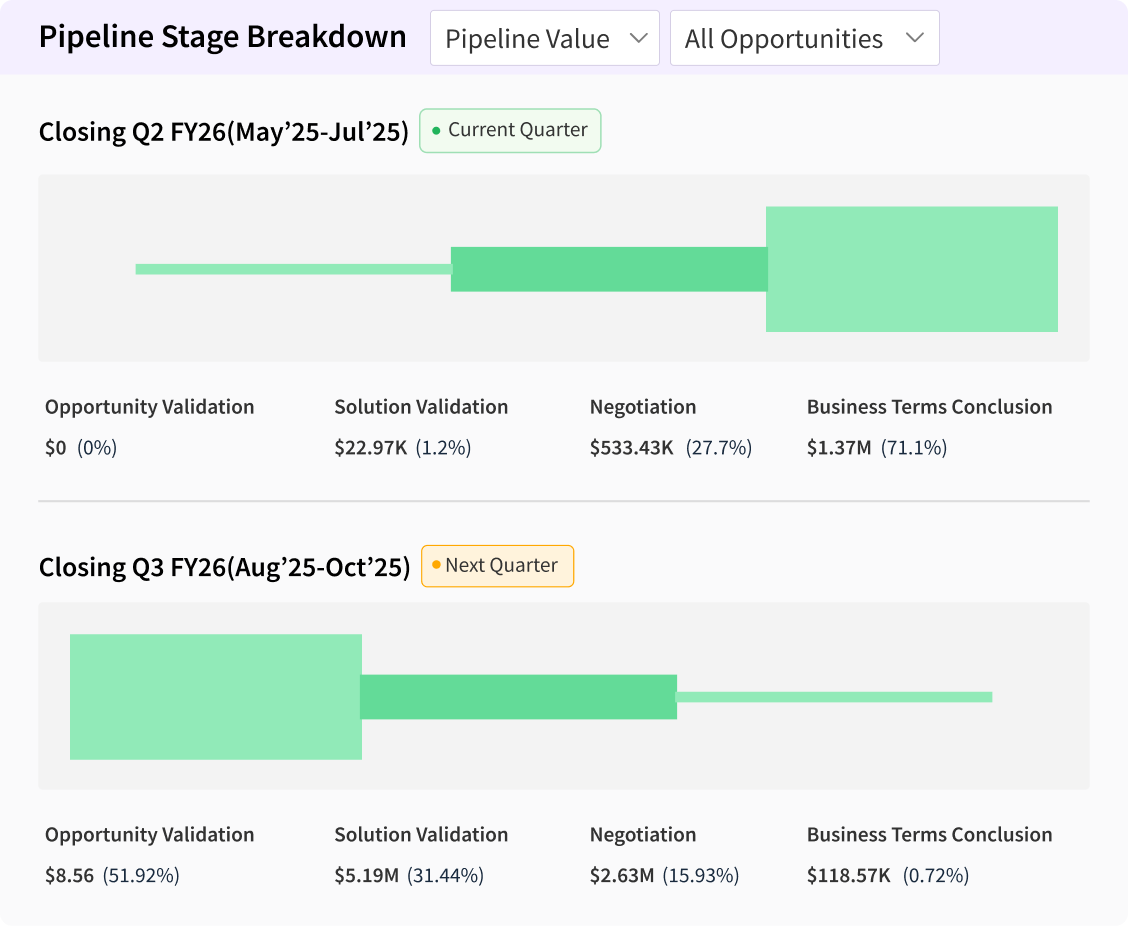Click the Q3 Solution Validation funnel bar
1128x926 pixels.
pyautogui.click(x=518, y=696)
